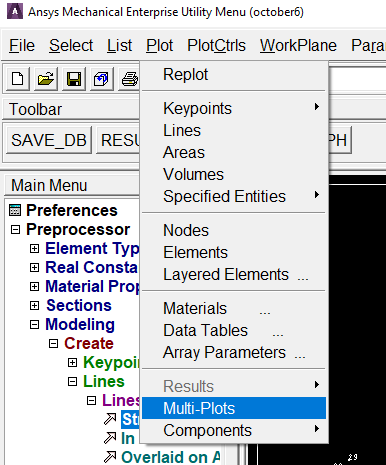Click the Print toolbar icon
This screenshot has width=386, height=465.
click(x=129, y=79)
